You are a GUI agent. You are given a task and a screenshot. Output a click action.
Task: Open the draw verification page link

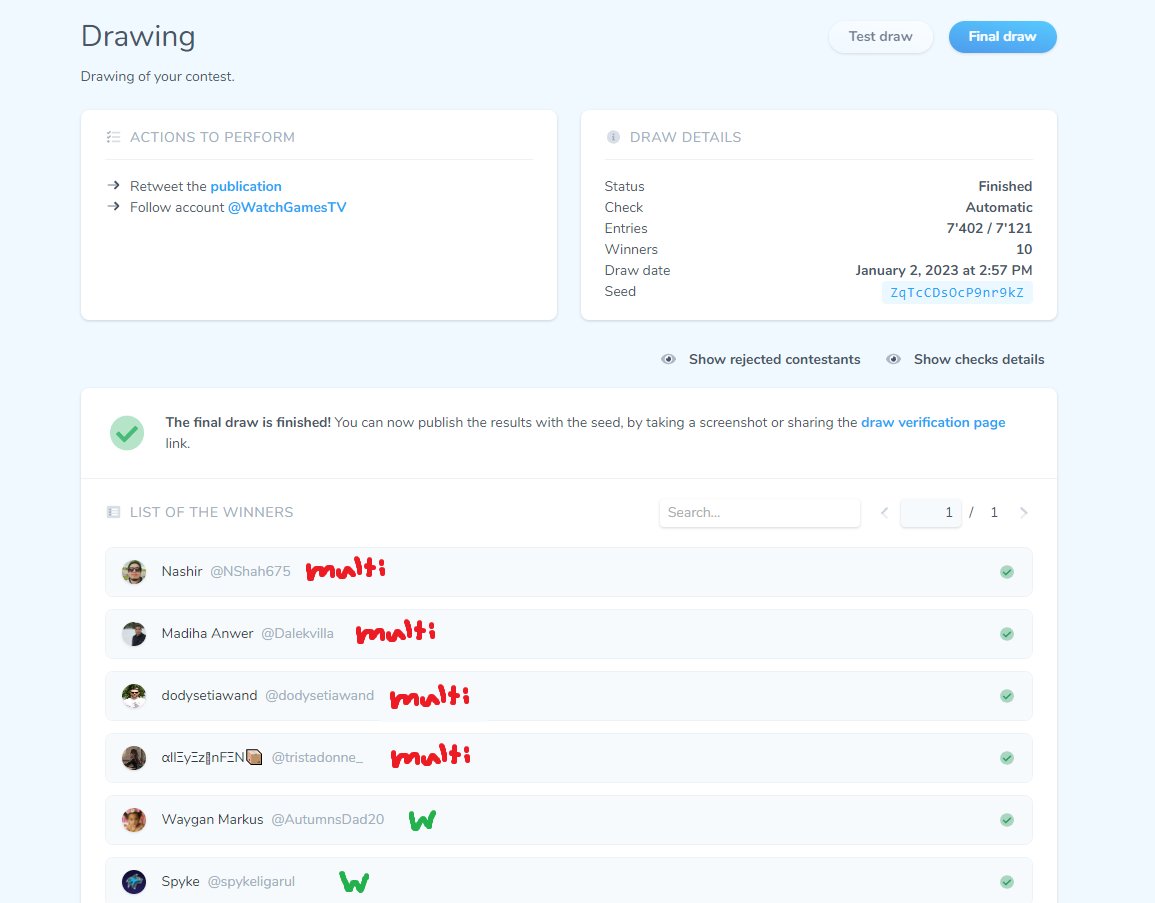pos(933,422)
